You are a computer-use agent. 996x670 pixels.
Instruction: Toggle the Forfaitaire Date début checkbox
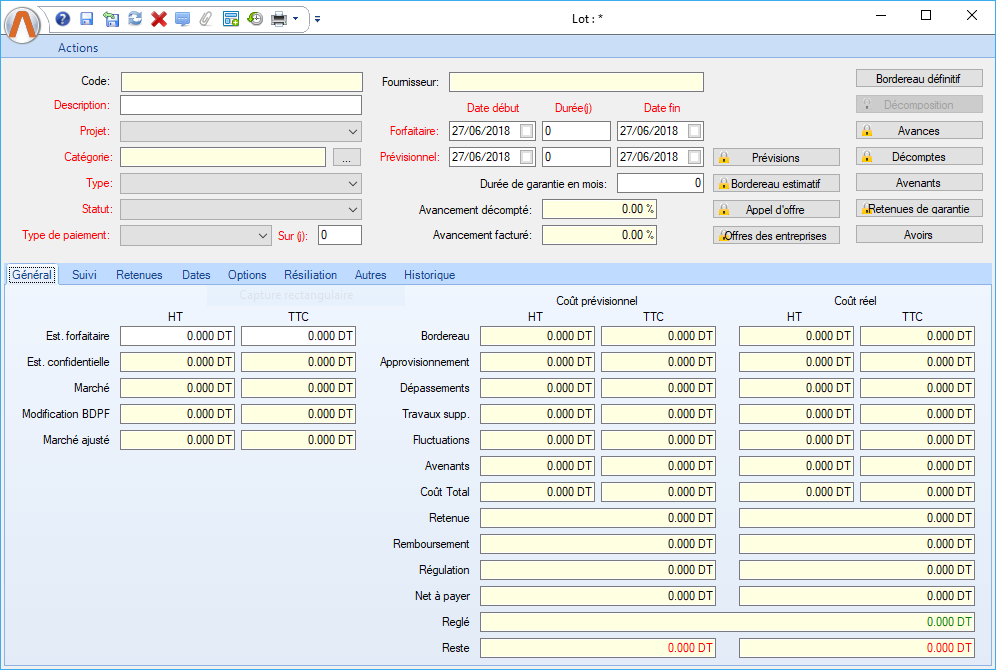526,131
